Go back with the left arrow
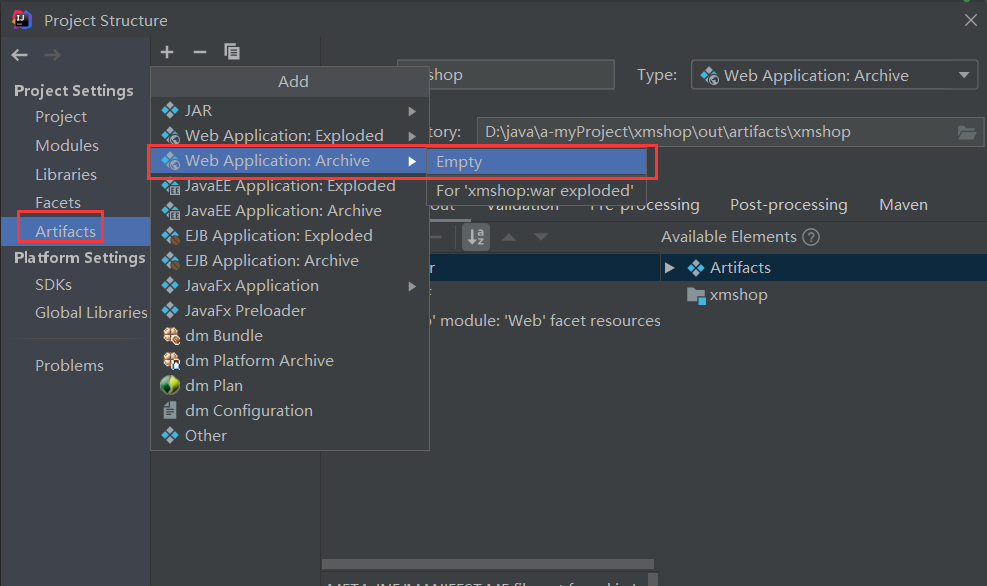987x586 pixels. pyautogui.click(x=20, y=55)
